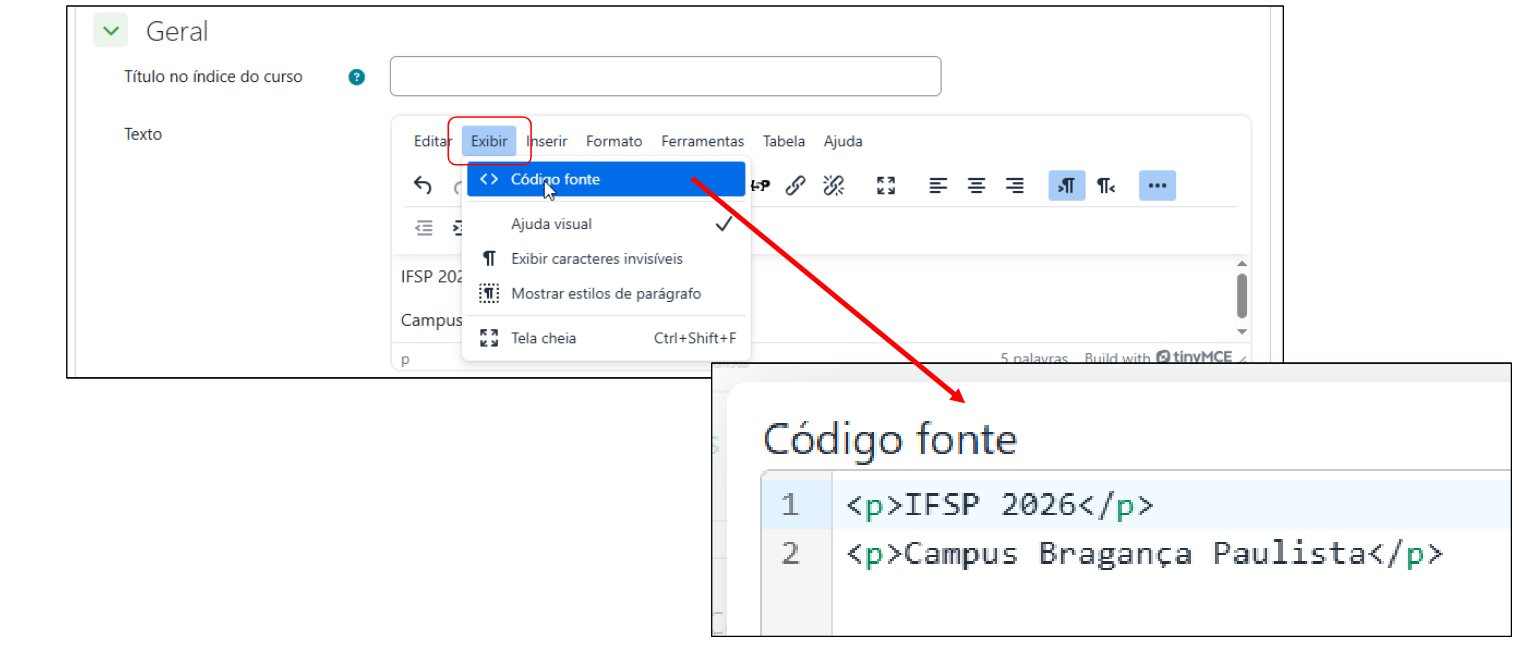Open the Exibir menu
The image size is (1519, 648).
(489, 141)
